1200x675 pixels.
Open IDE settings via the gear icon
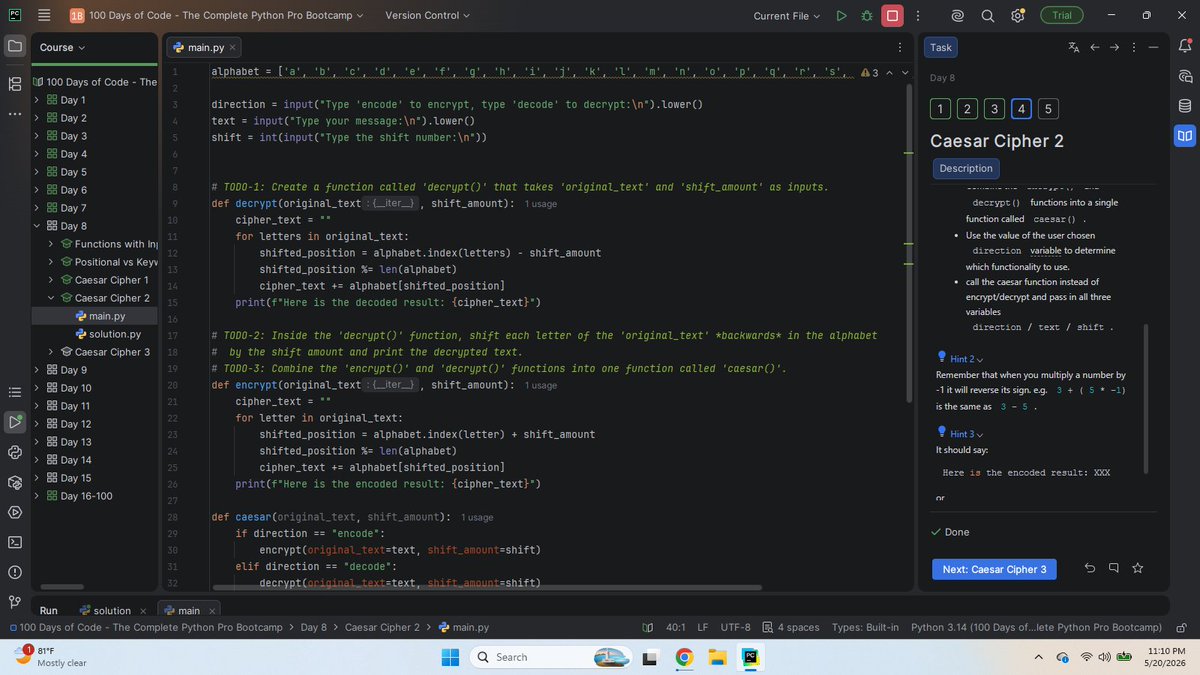point(1017,15)
